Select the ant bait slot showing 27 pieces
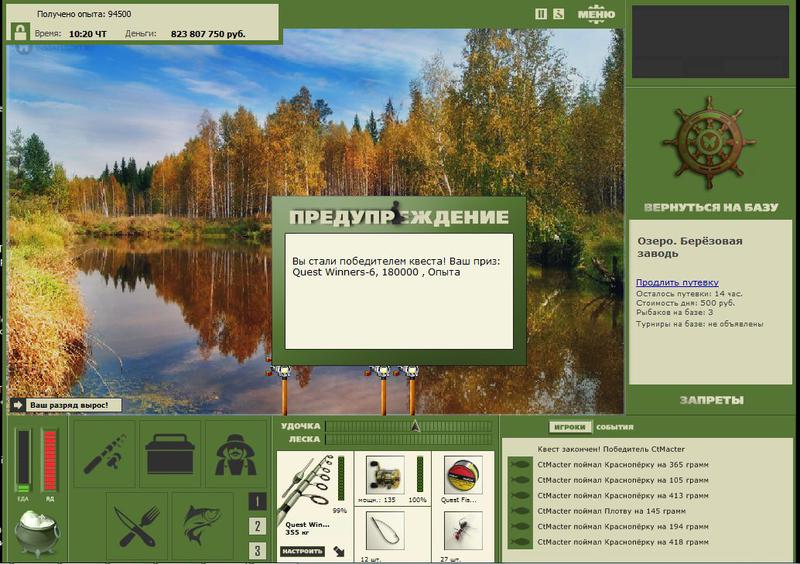The height and width of the screenshot is (564, 800). (x=463, y=531)
